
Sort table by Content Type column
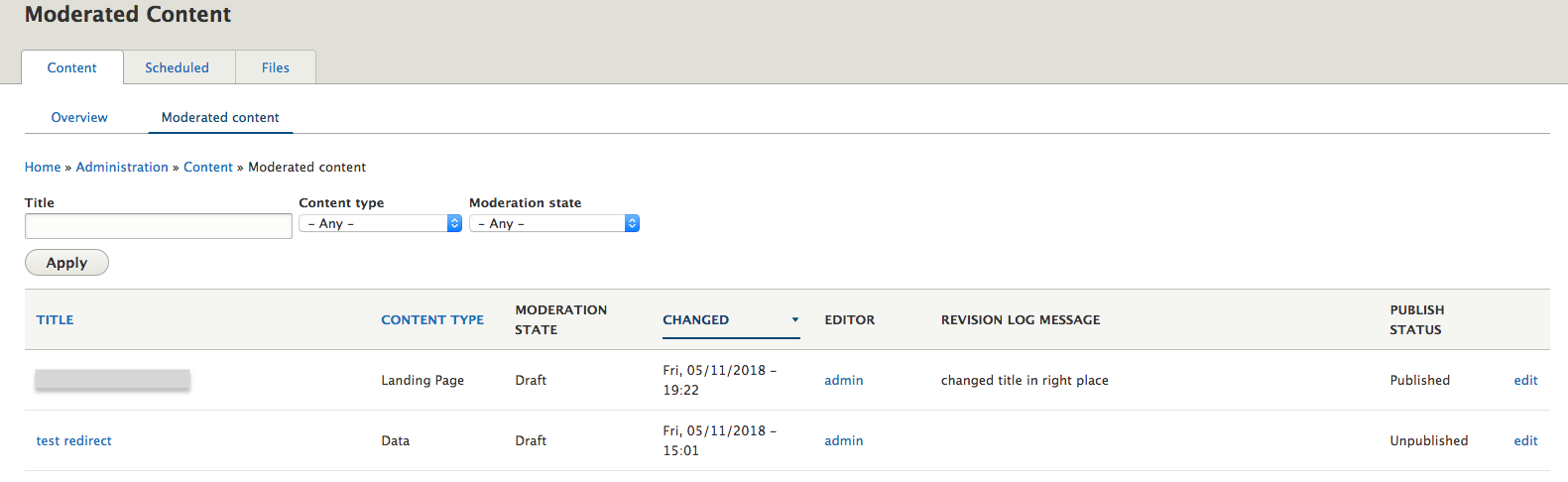pyautogui.click(x=432, y=319)
